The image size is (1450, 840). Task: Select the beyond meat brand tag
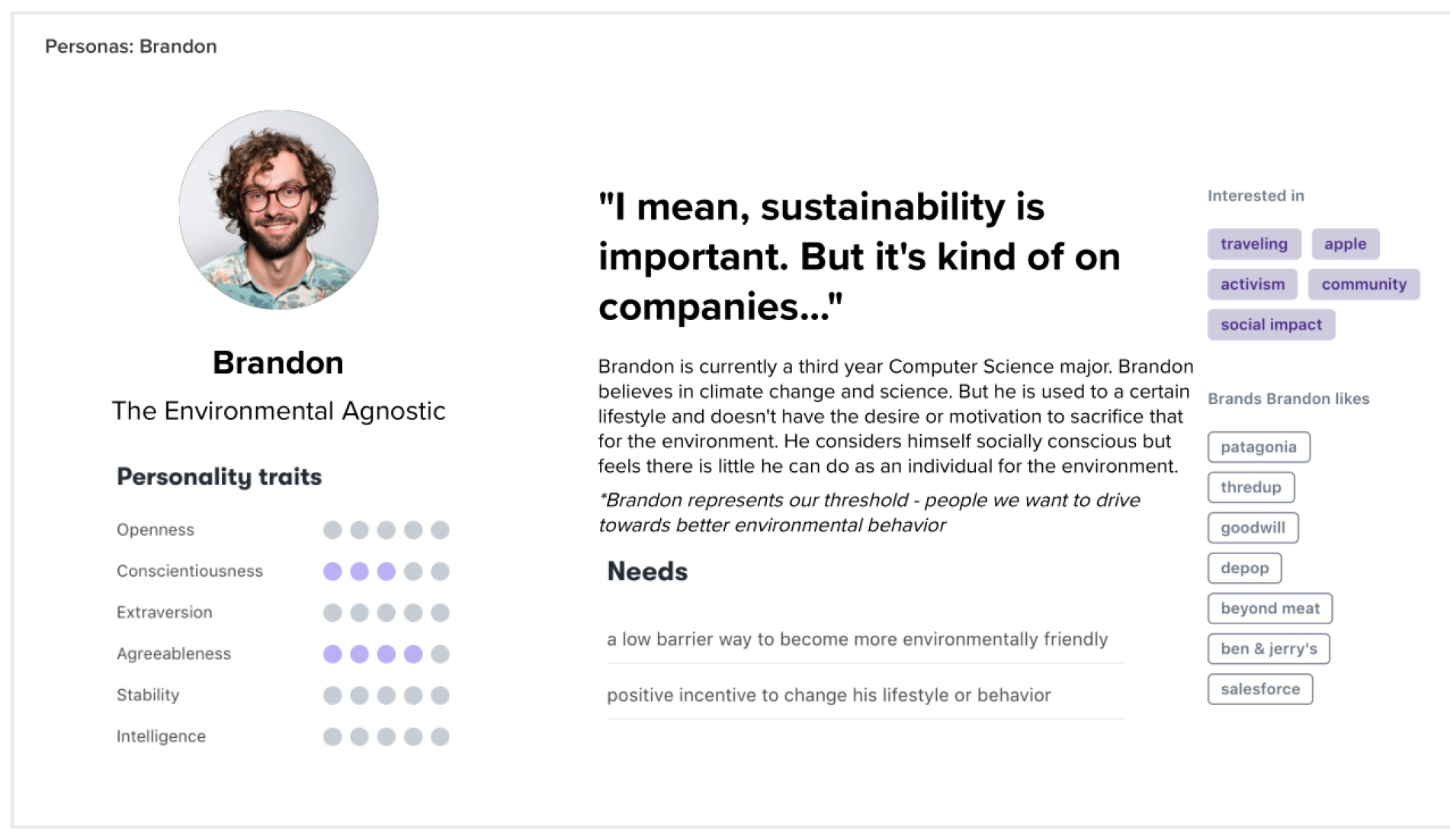(1269, 608)
